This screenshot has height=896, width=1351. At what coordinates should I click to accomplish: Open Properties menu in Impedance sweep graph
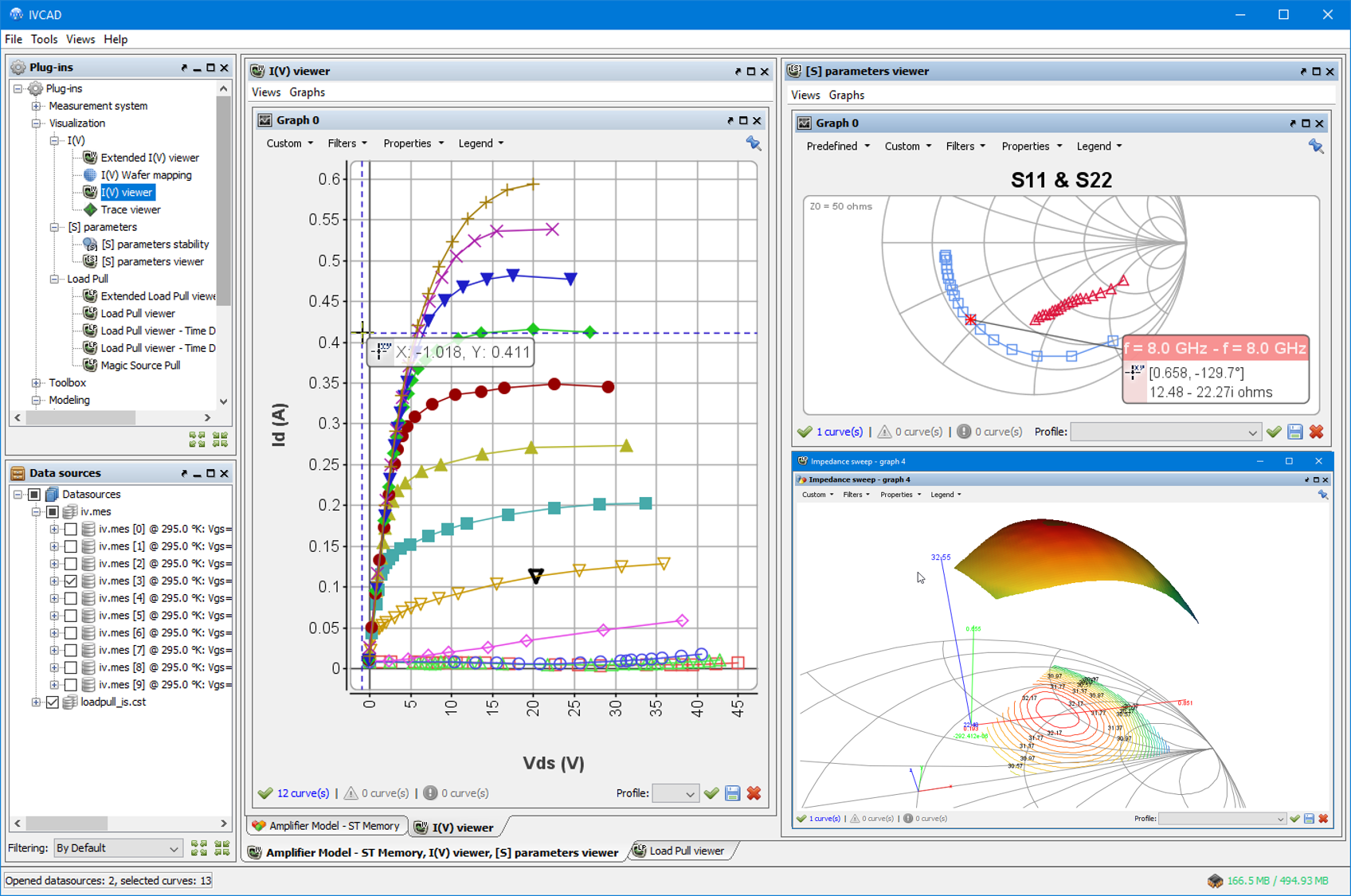900,495
